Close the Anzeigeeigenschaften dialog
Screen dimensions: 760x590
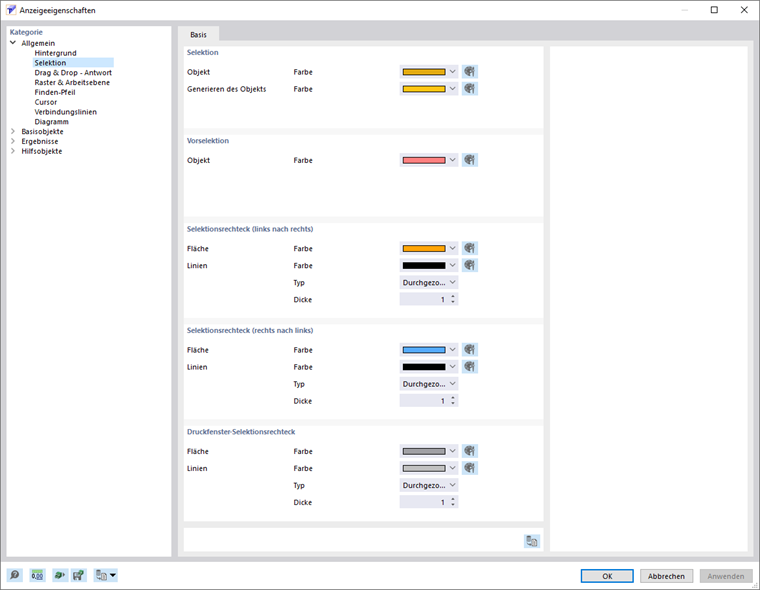pyautogui.click(x=744, y=10)
